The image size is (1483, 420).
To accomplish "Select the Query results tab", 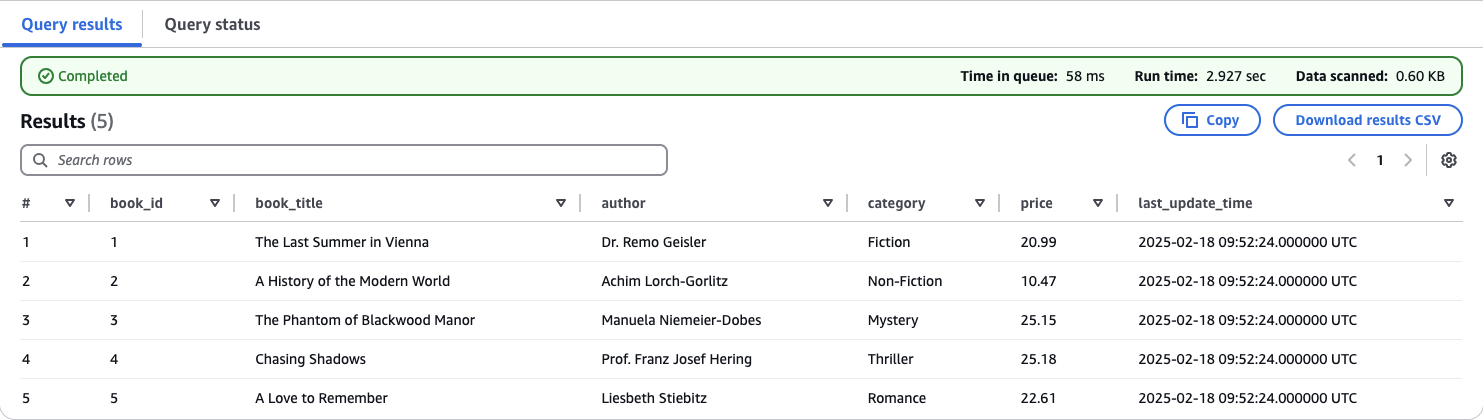I will coord(72,24).
